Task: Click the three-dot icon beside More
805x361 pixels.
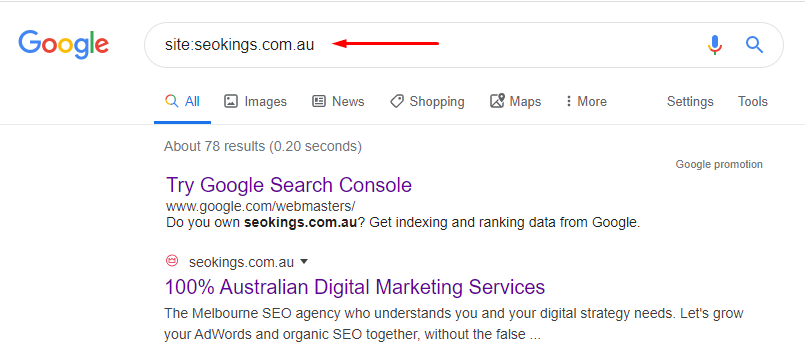Action: pyautogui.click(x=568, y=101)
